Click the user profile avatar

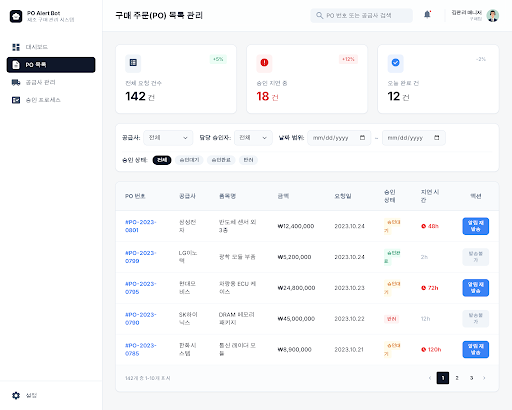[x=492, y=15]
